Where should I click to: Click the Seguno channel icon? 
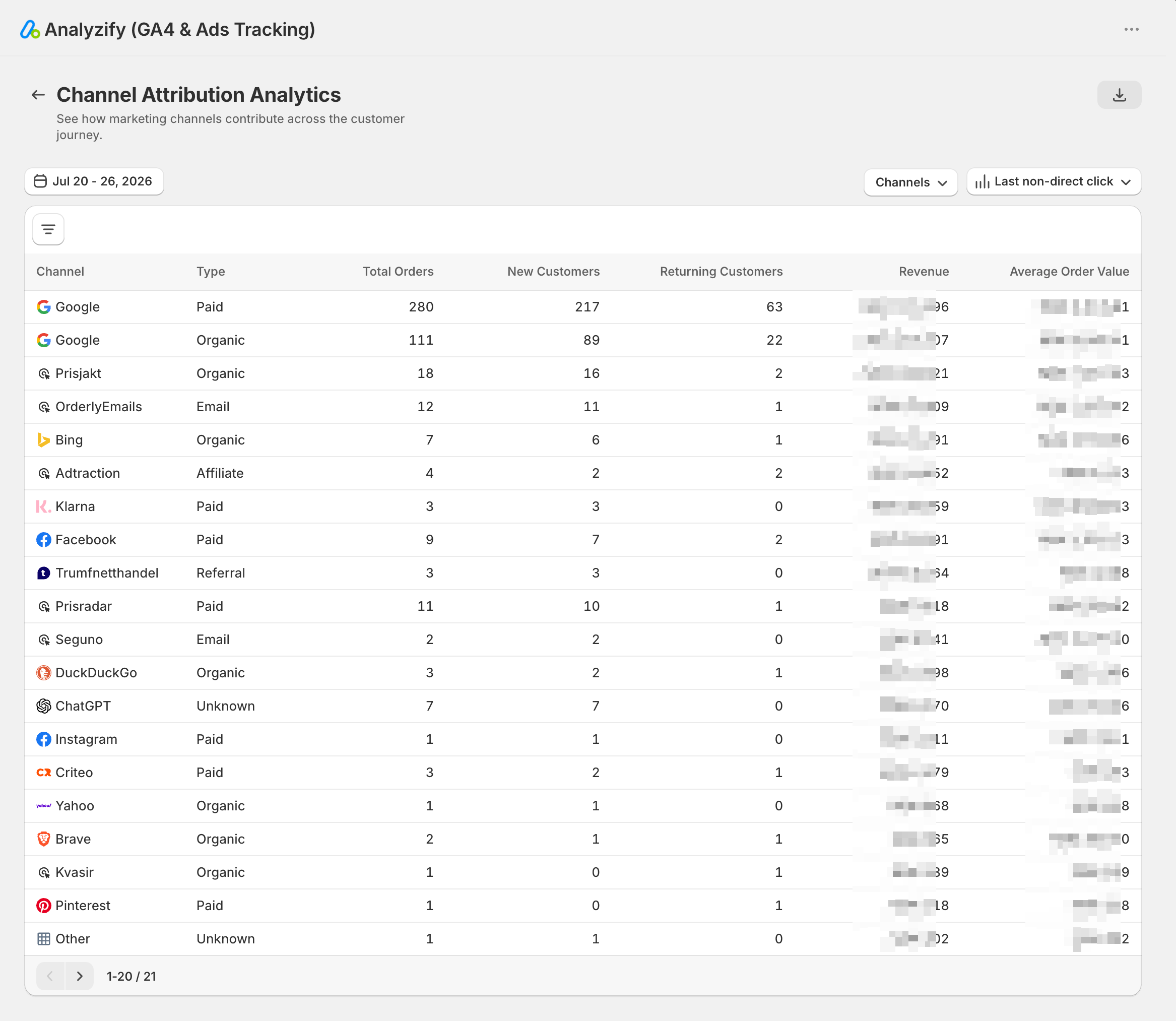point(44,640)
